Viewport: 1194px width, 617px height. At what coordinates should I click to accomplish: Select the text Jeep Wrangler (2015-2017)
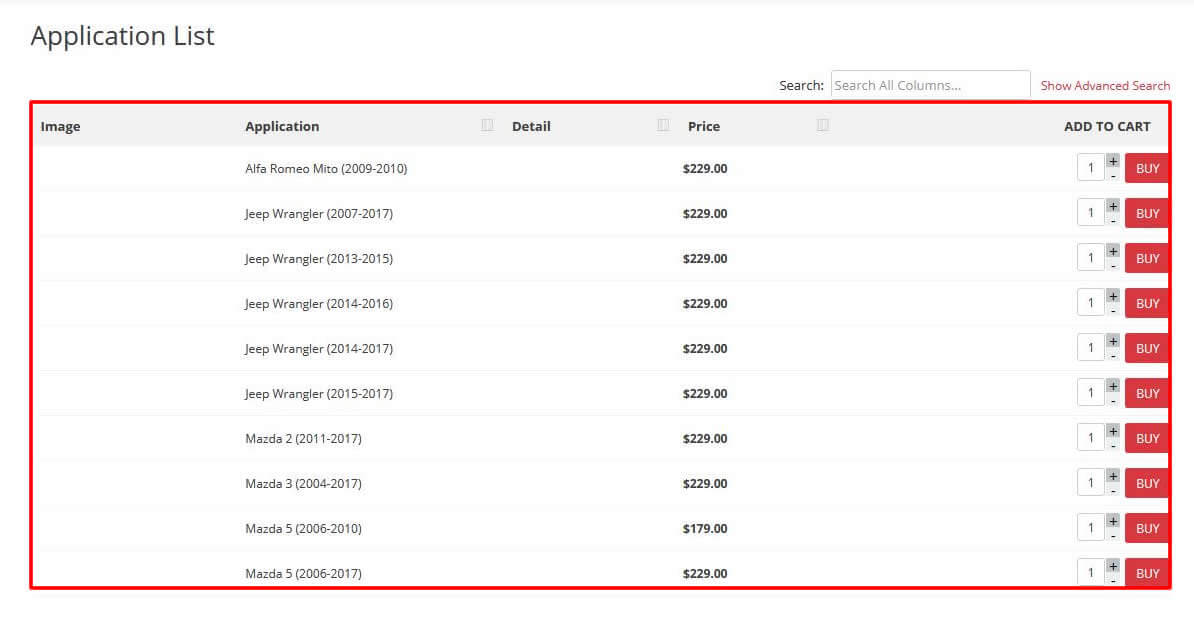point(319,393)
